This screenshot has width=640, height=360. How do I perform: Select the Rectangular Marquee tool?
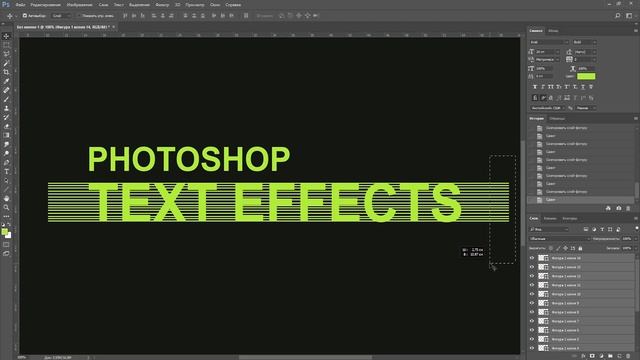coord(6,45)
